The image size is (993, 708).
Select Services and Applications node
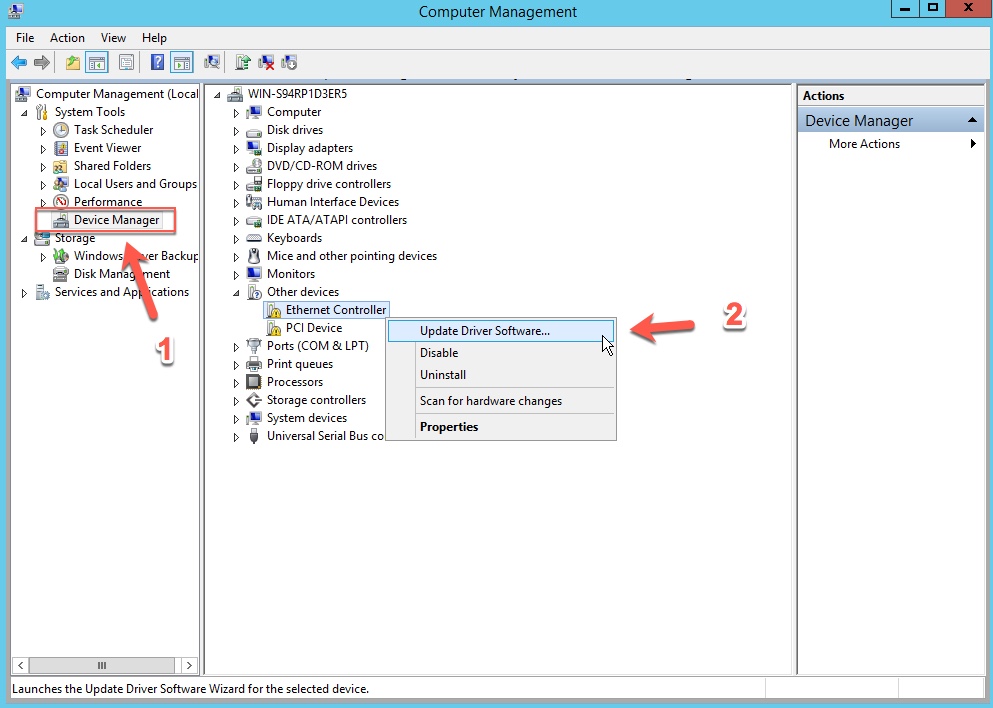(x=122, y=292)
